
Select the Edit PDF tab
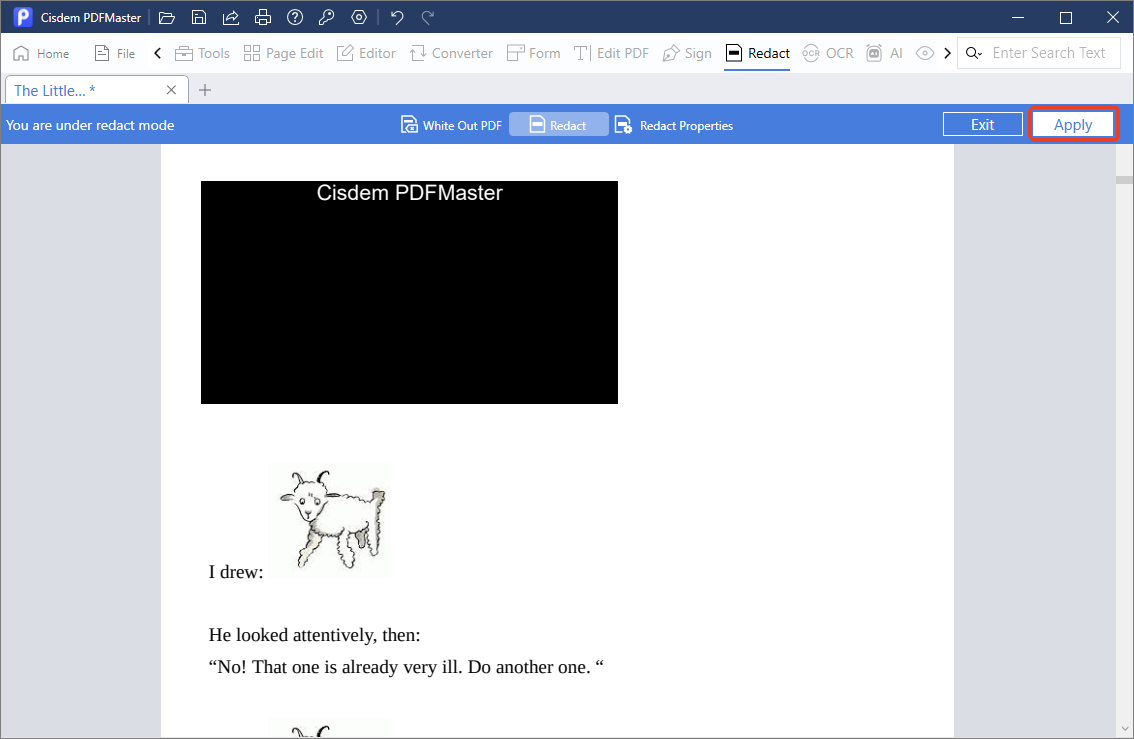coord(611,54)
